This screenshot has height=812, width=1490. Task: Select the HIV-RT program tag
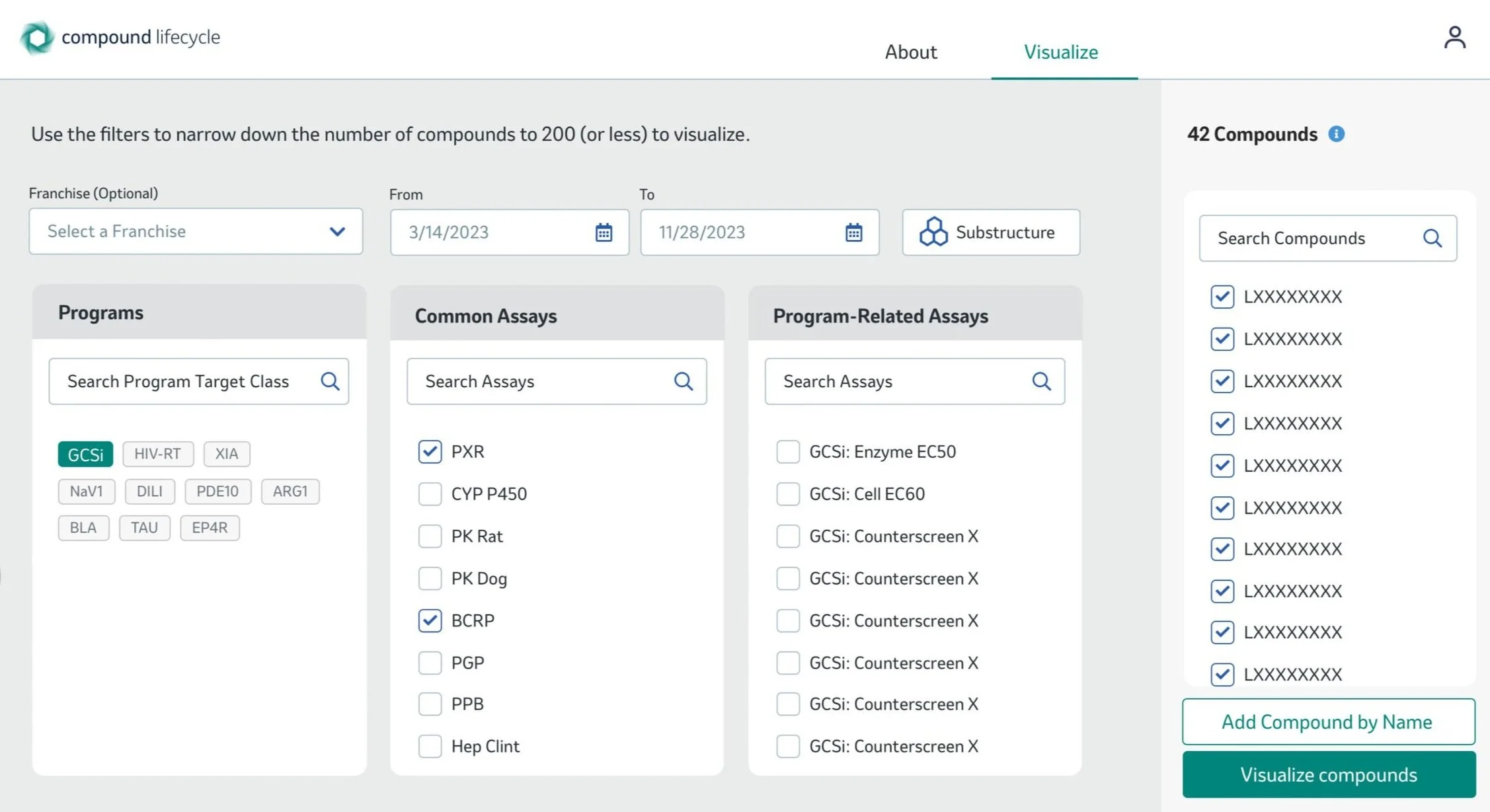point(157,454)
